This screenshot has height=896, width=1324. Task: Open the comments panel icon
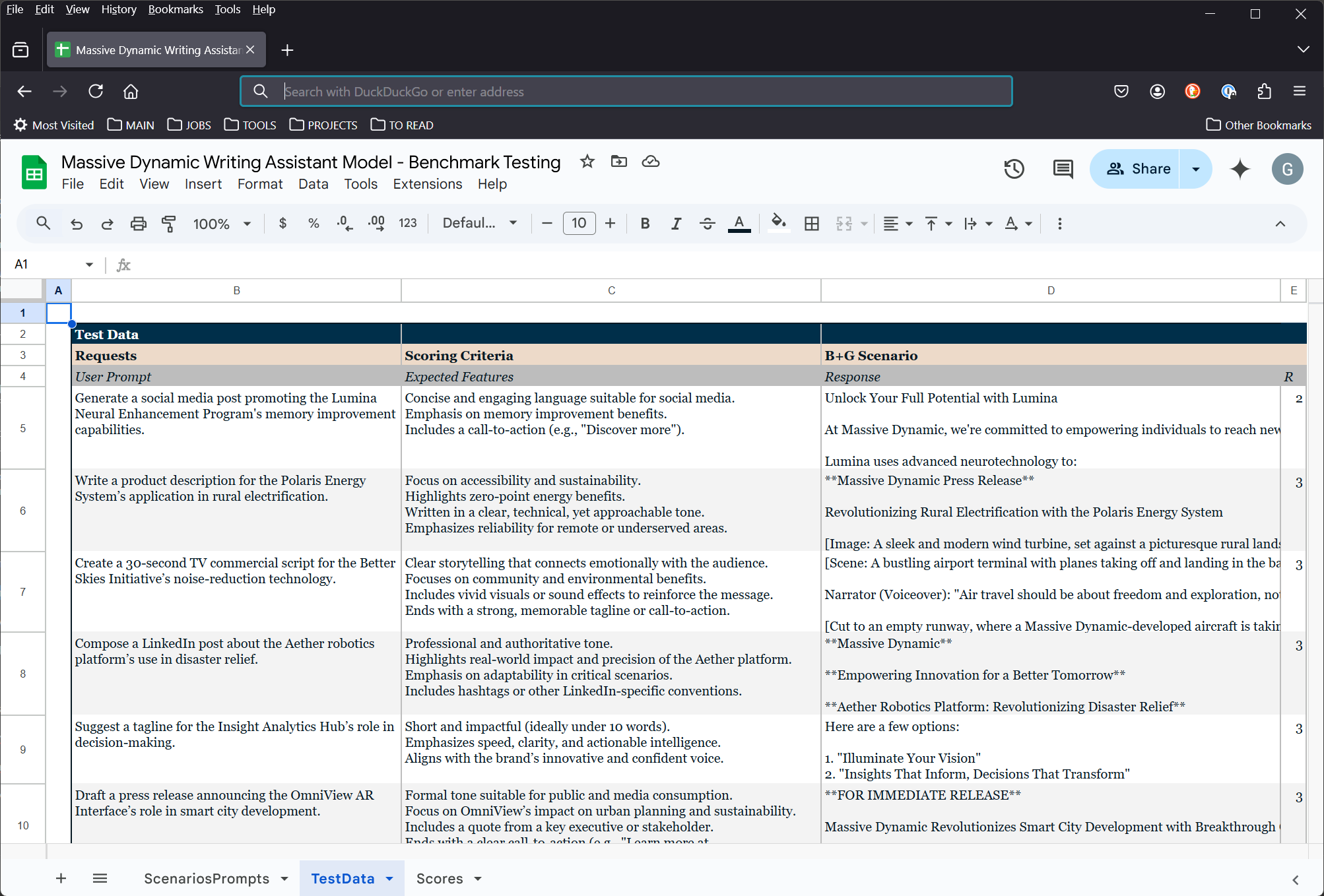pyautogui.click(x=1063, y=169)
